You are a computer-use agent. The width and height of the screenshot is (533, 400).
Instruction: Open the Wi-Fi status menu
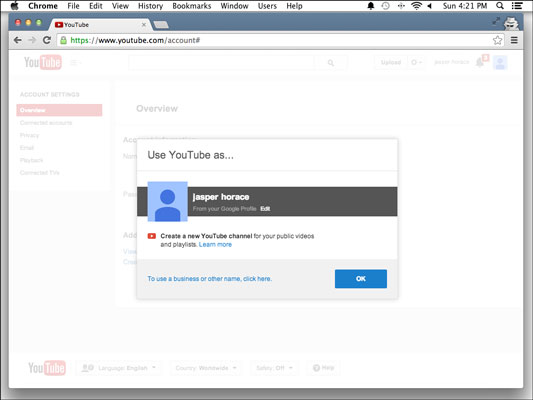point(416,6)
